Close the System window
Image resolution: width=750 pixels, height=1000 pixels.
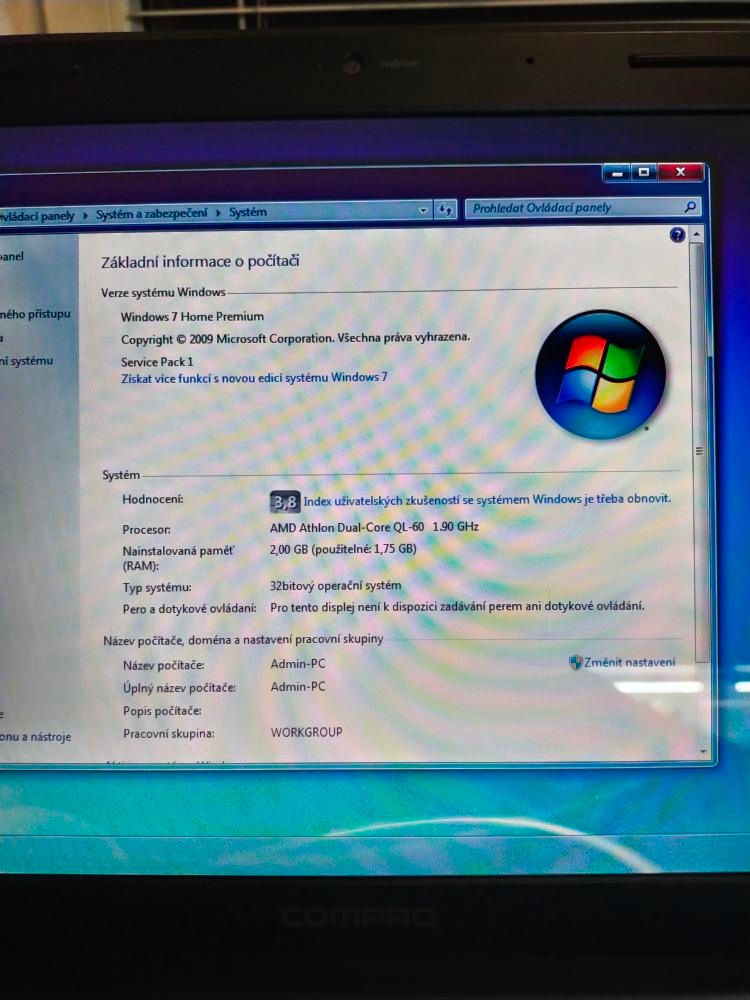click(680, 172)
